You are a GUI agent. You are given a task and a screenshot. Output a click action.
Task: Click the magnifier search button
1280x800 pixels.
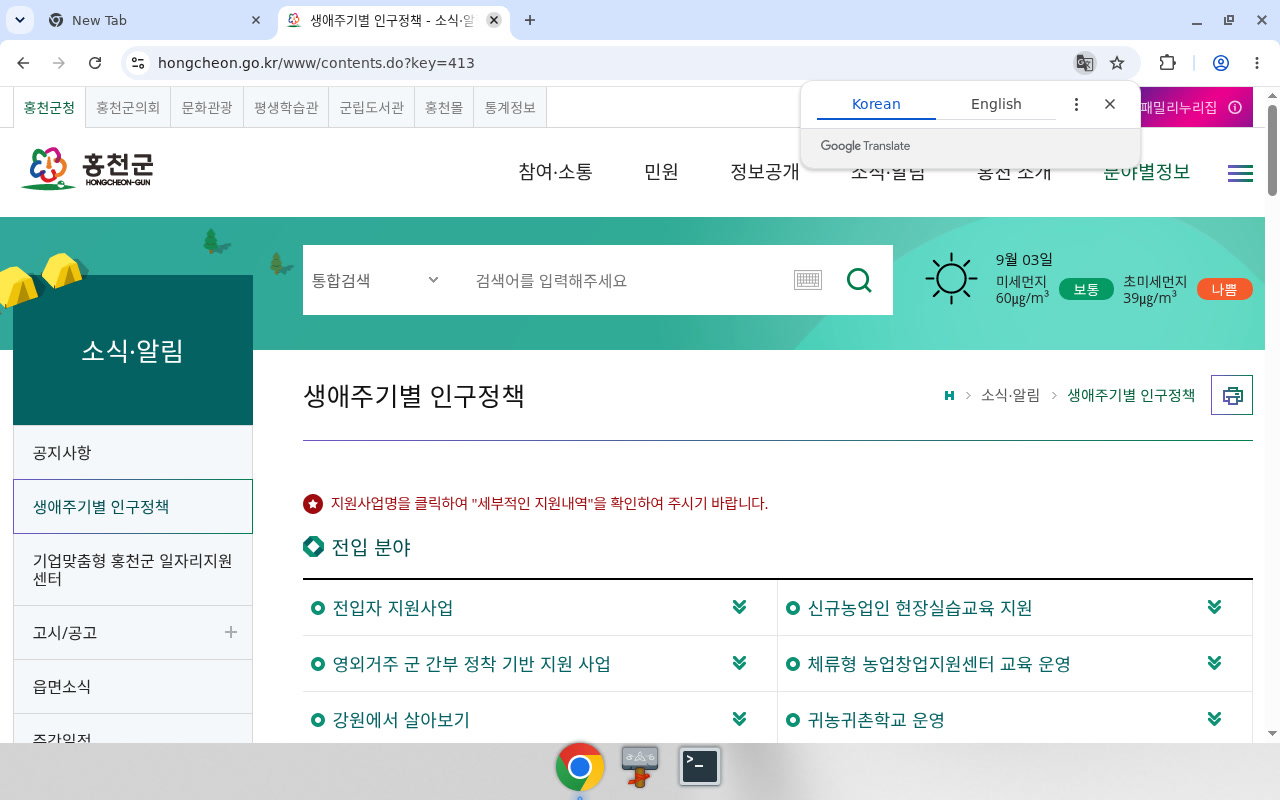(859, 280)
